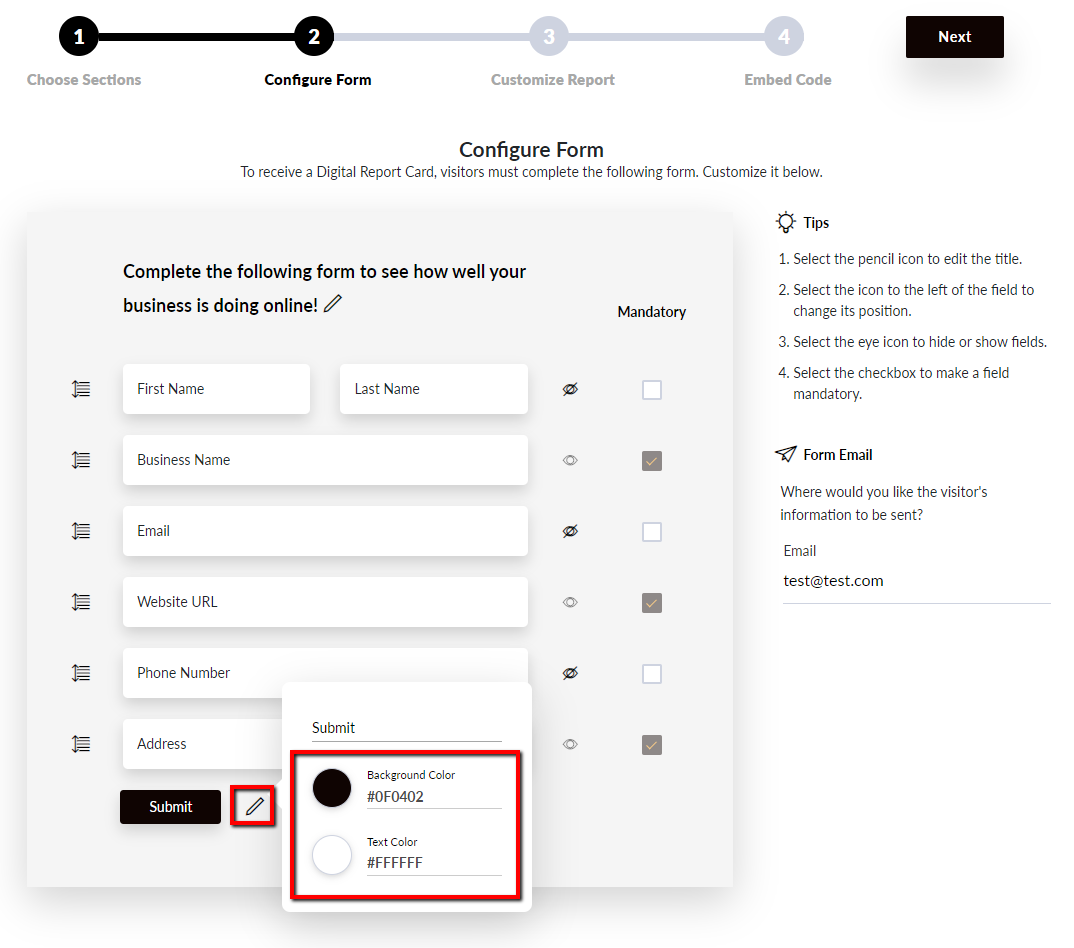Click the reorder icon for Website URL row
The width and height of the screenshot is (1074, 948).
click(81, 602)
